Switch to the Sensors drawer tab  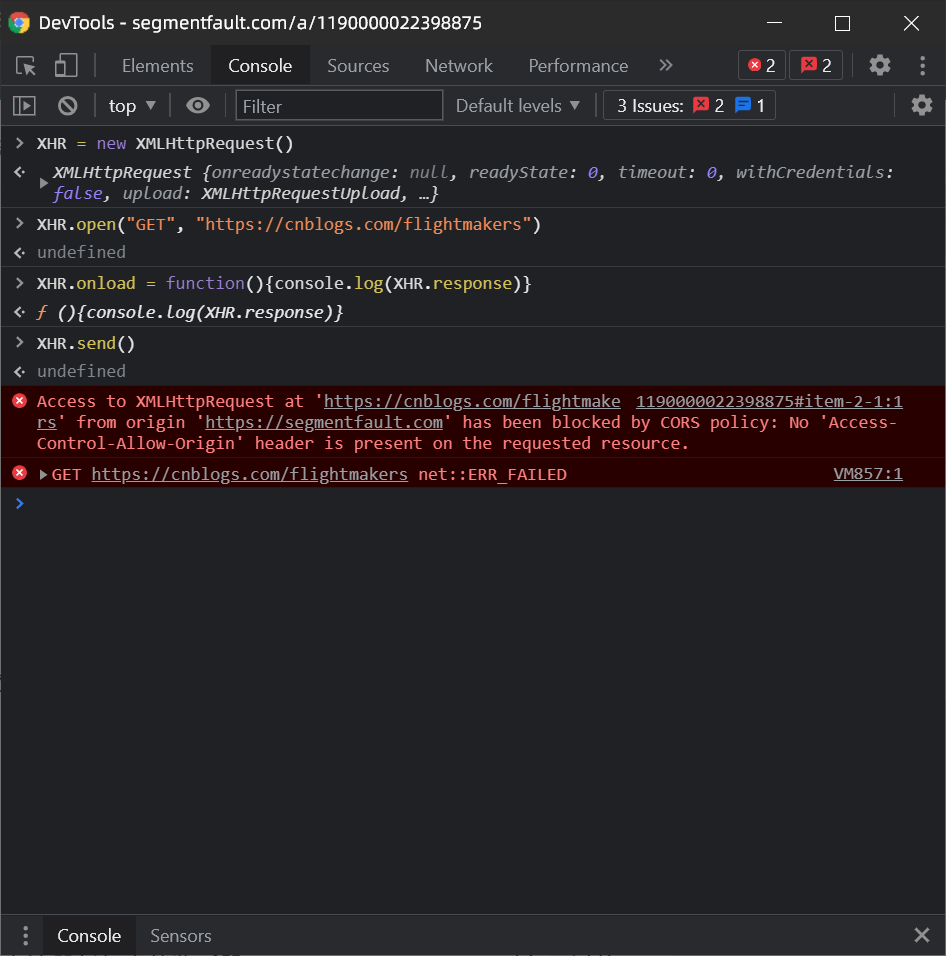click(x=180, y=936)
